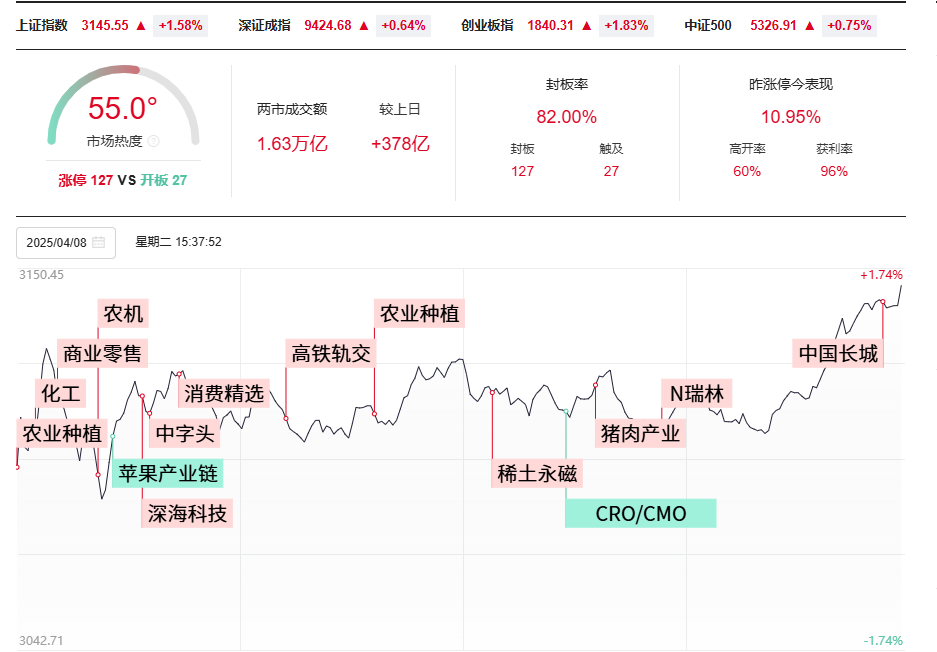Click the 苹果产业链 green chart tag
Image resolution: width=937 pixels, height=652 pixels.
(x=168, y=473)
